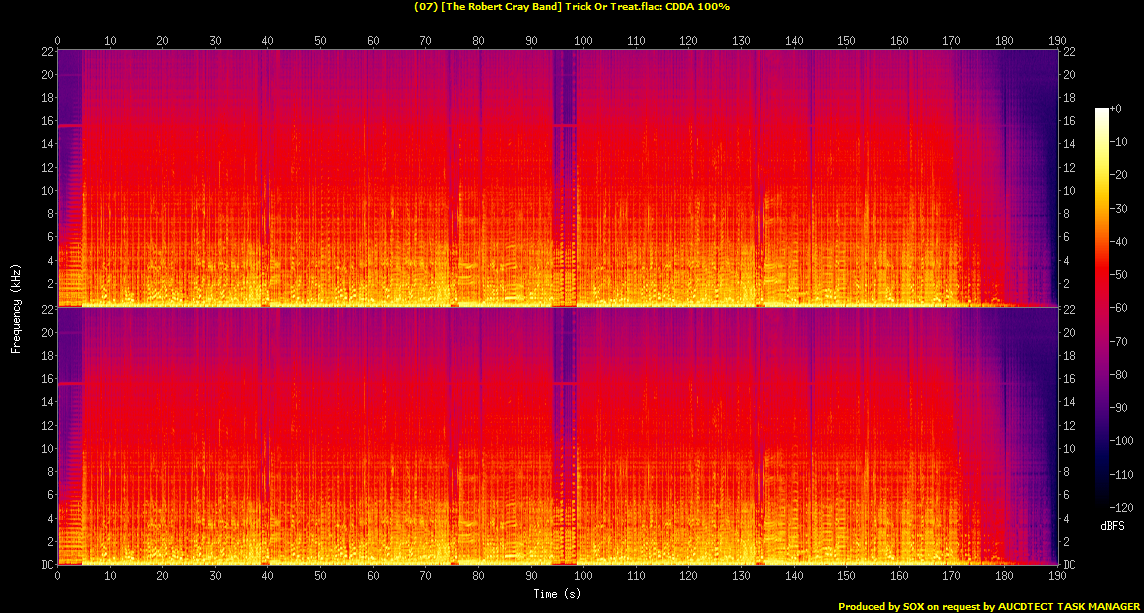Click the dBFS label below the color scale

click(1111, 524)
